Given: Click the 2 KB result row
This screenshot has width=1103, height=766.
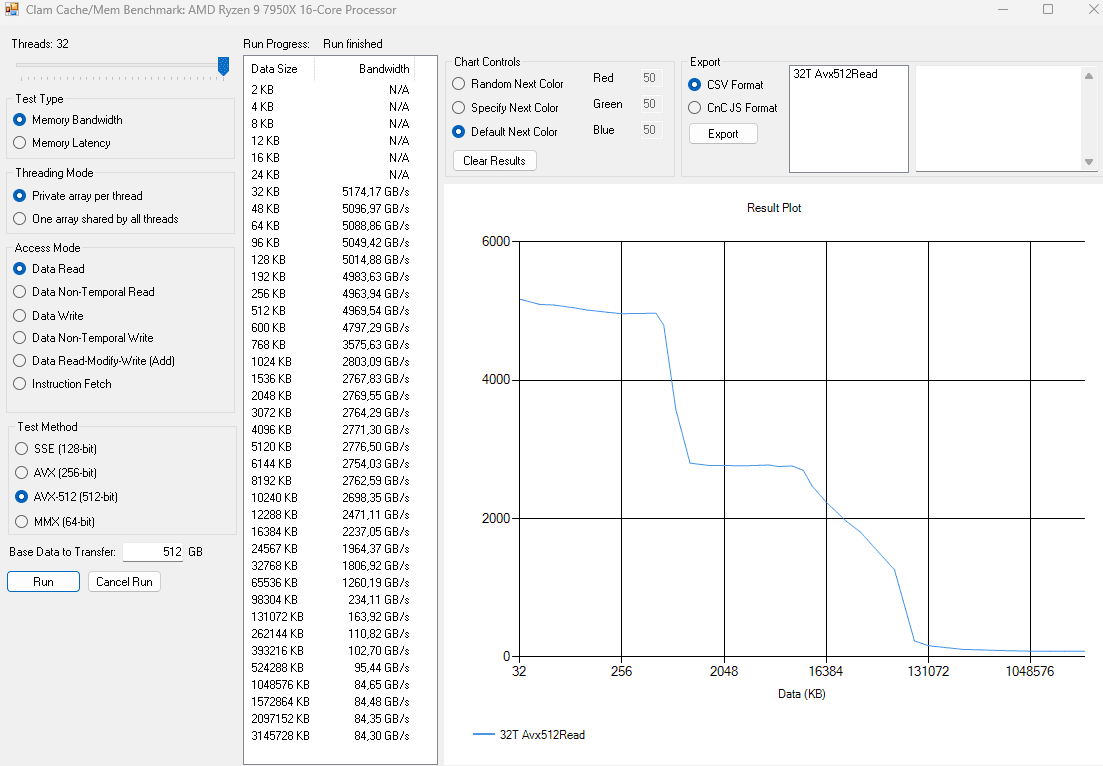Looking at the screenshot, I should point(330,90).
